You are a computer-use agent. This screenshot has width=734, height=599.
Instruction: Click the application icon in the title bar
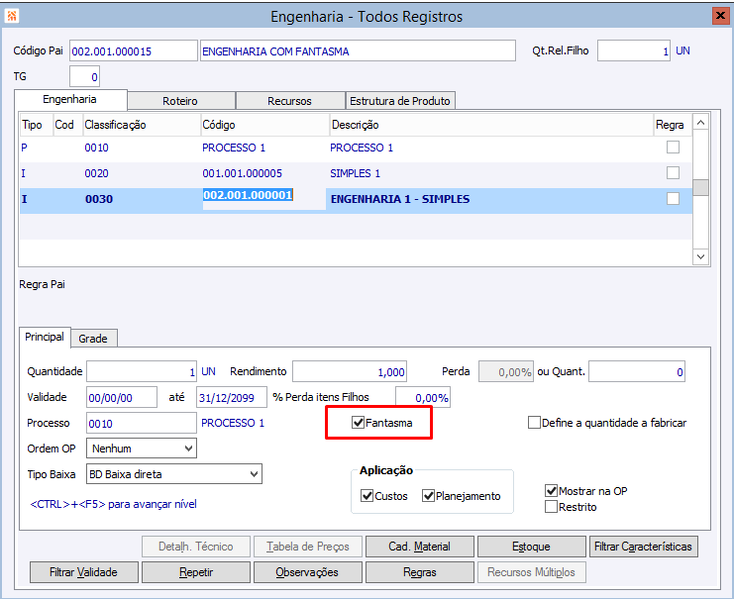11,16
